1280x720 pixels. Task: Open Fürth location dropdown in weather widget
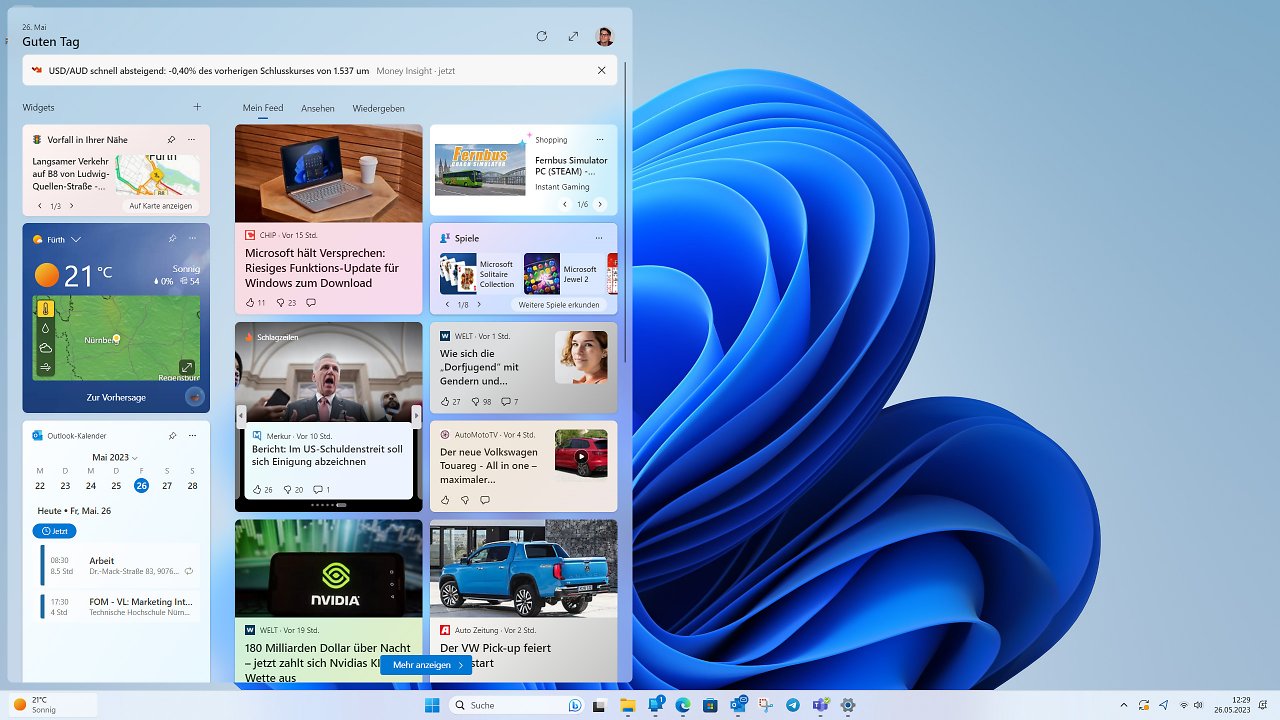point(76,240)
